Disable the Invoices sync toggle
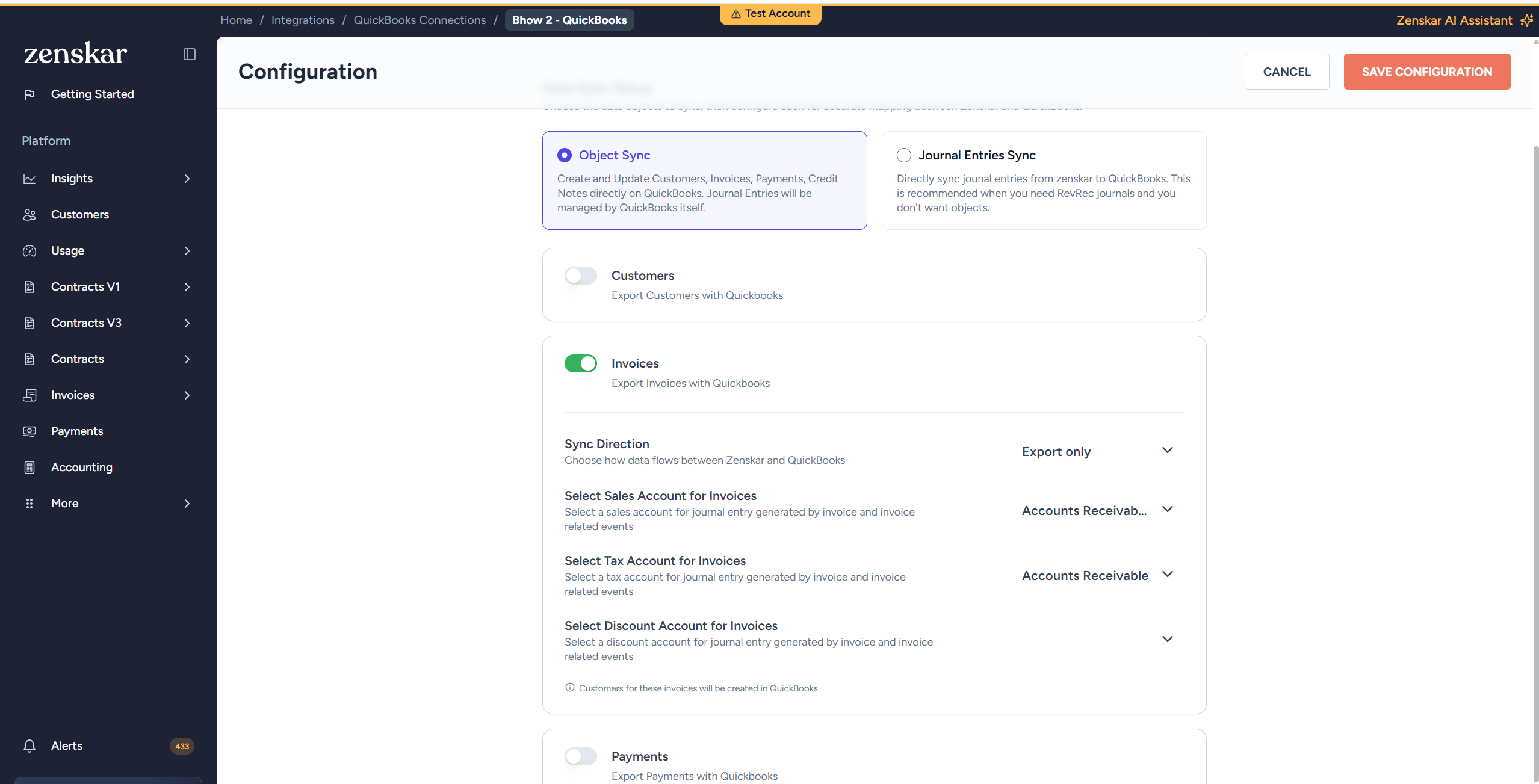Viewport: 1539px width, 784px height. pyautogui.click(x=580, y=363)
